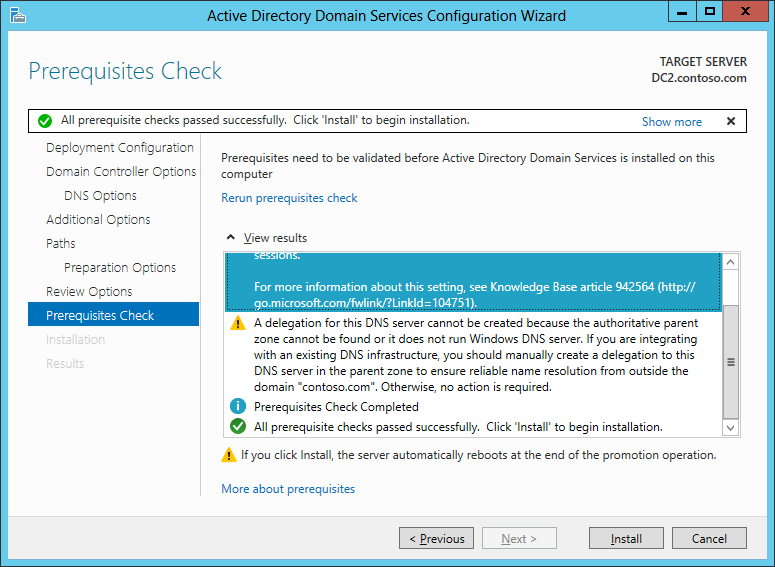Click Rerun prerequisites check link
Image resolution: width=775 pixels, height=567 pixels.
click(289, 198)
